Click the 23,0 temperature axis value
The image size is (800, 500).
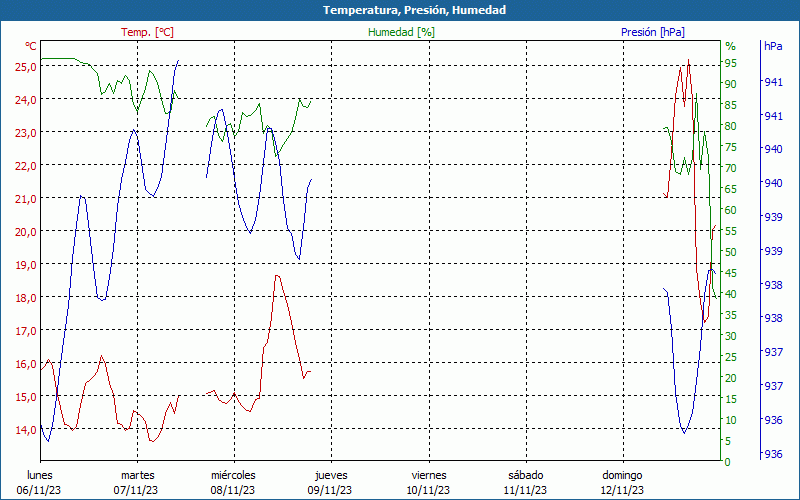(x=26, y=133)
